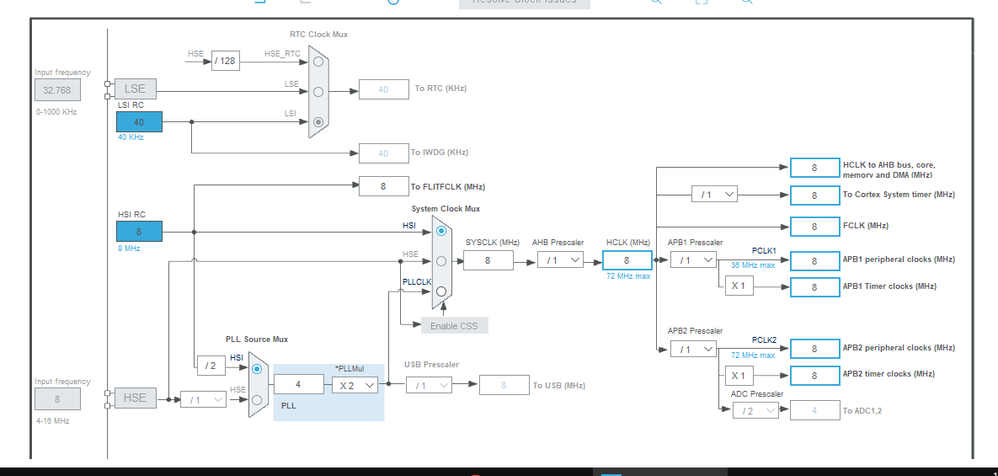Viewport: 998px width, 476px height.
Task: Select HSI in PLL Source Mux
Action: click(257, 369)
